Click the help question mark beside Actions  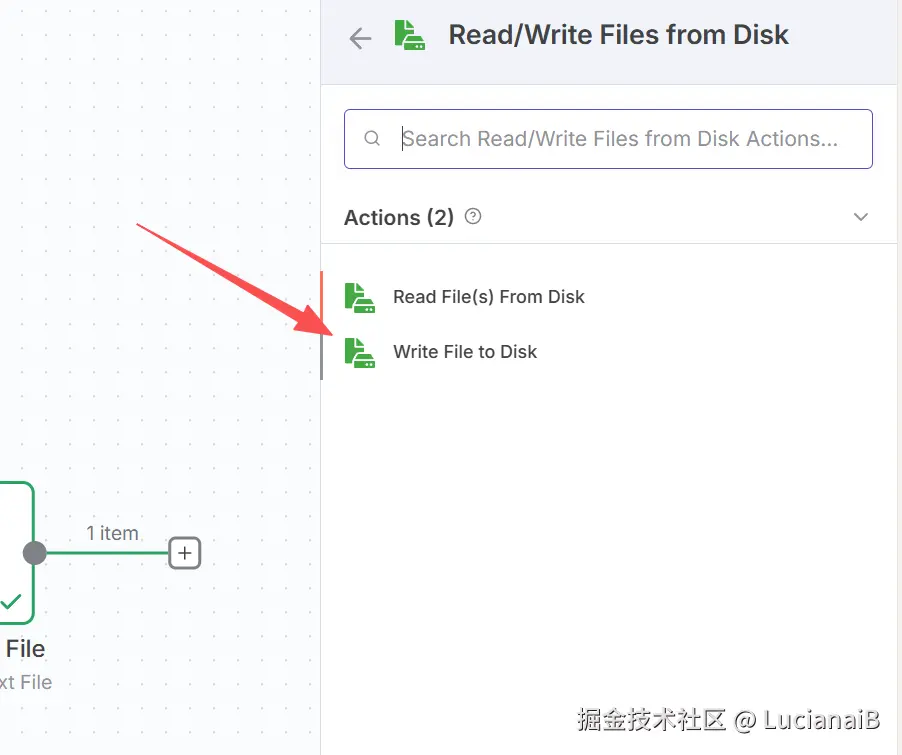[x=473, y=216]
